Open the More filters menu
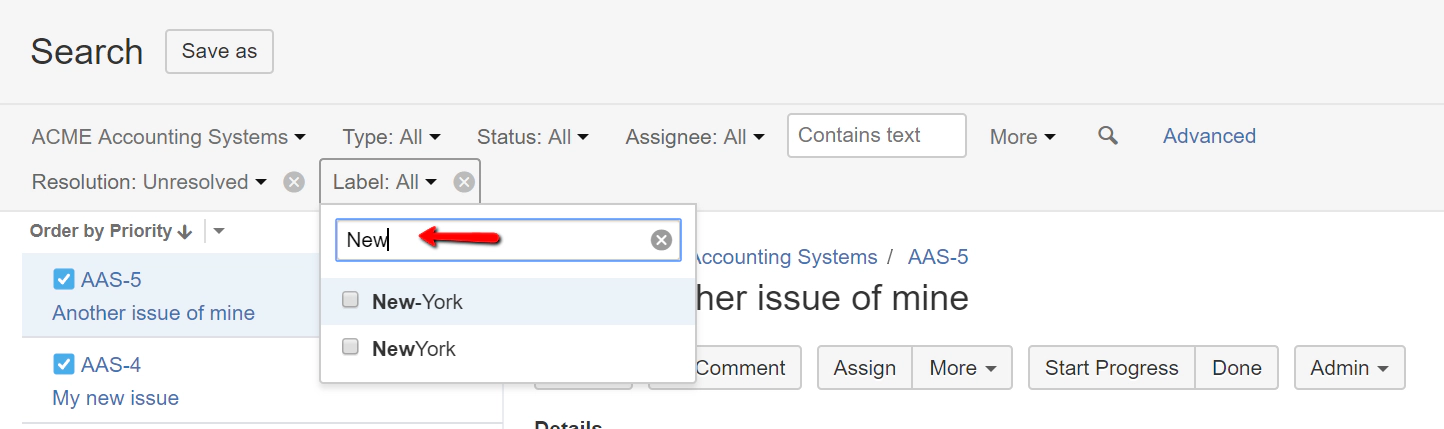The height and width of the screenshot is (429, 1444). coord(1022,137)
